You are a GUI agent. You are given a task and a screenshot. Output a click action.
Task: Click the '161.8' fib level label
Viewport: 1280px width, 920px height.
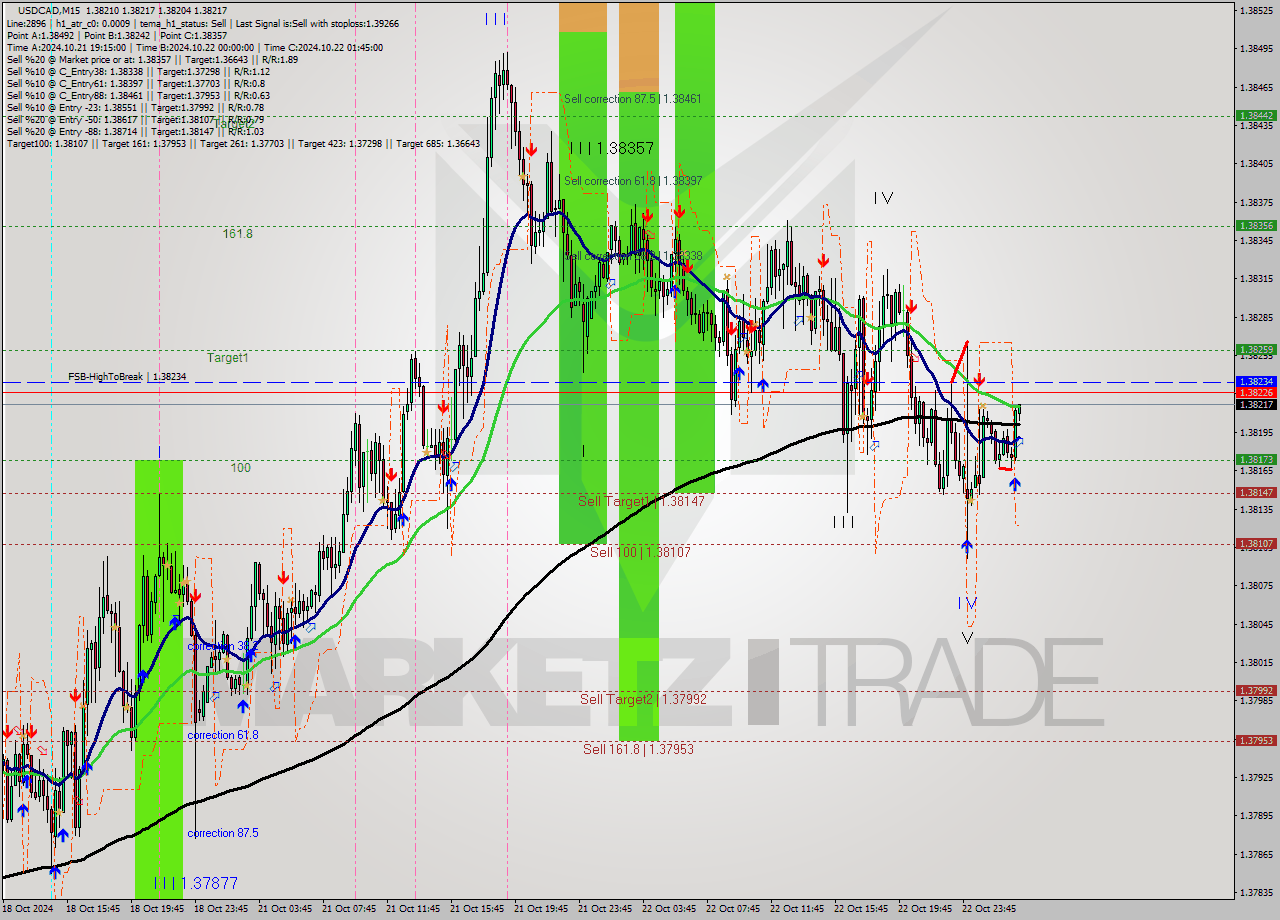pos(237,233)
